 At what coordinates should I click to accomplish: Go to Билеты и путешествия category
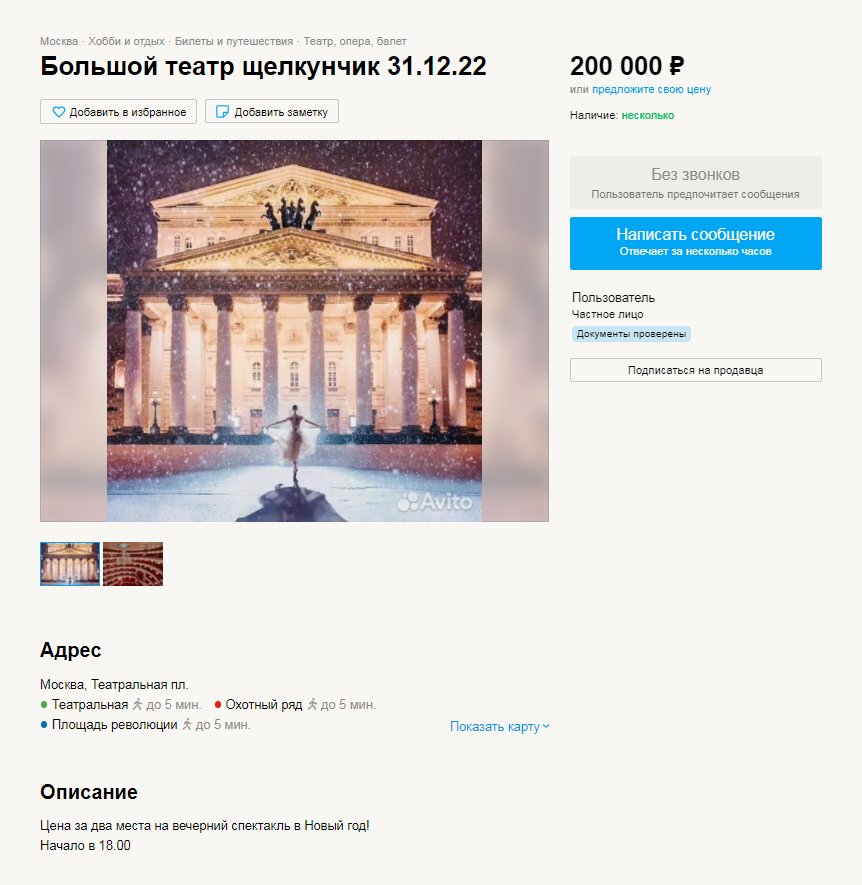[234, 41]
